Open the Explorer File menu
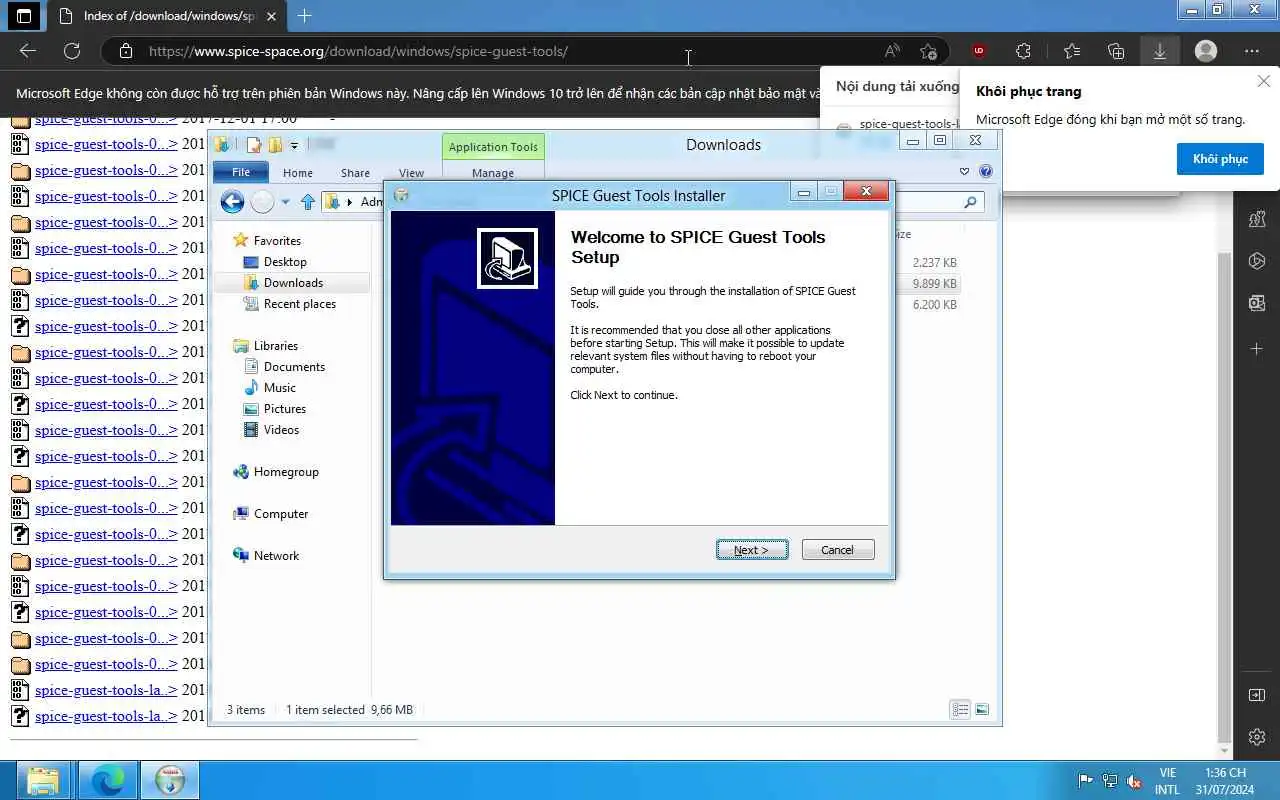Viewport: 1280px width, 800px height. coord(241,172)
